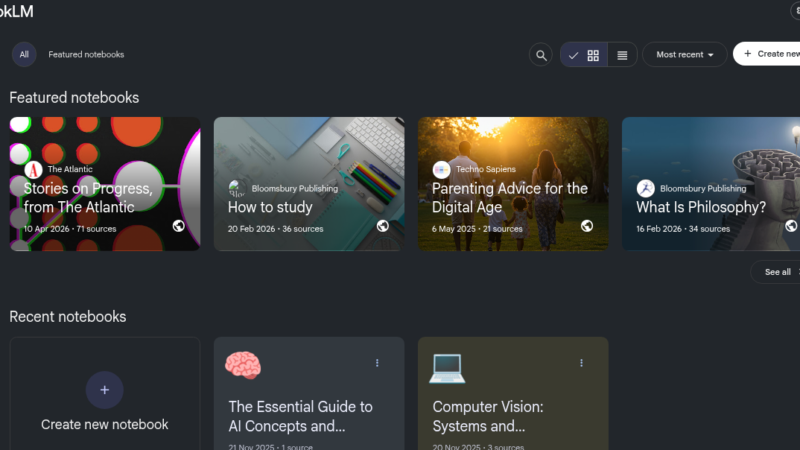Click the Techno Sapiens publisher name

pyautogui.click(x=486, y=169)
